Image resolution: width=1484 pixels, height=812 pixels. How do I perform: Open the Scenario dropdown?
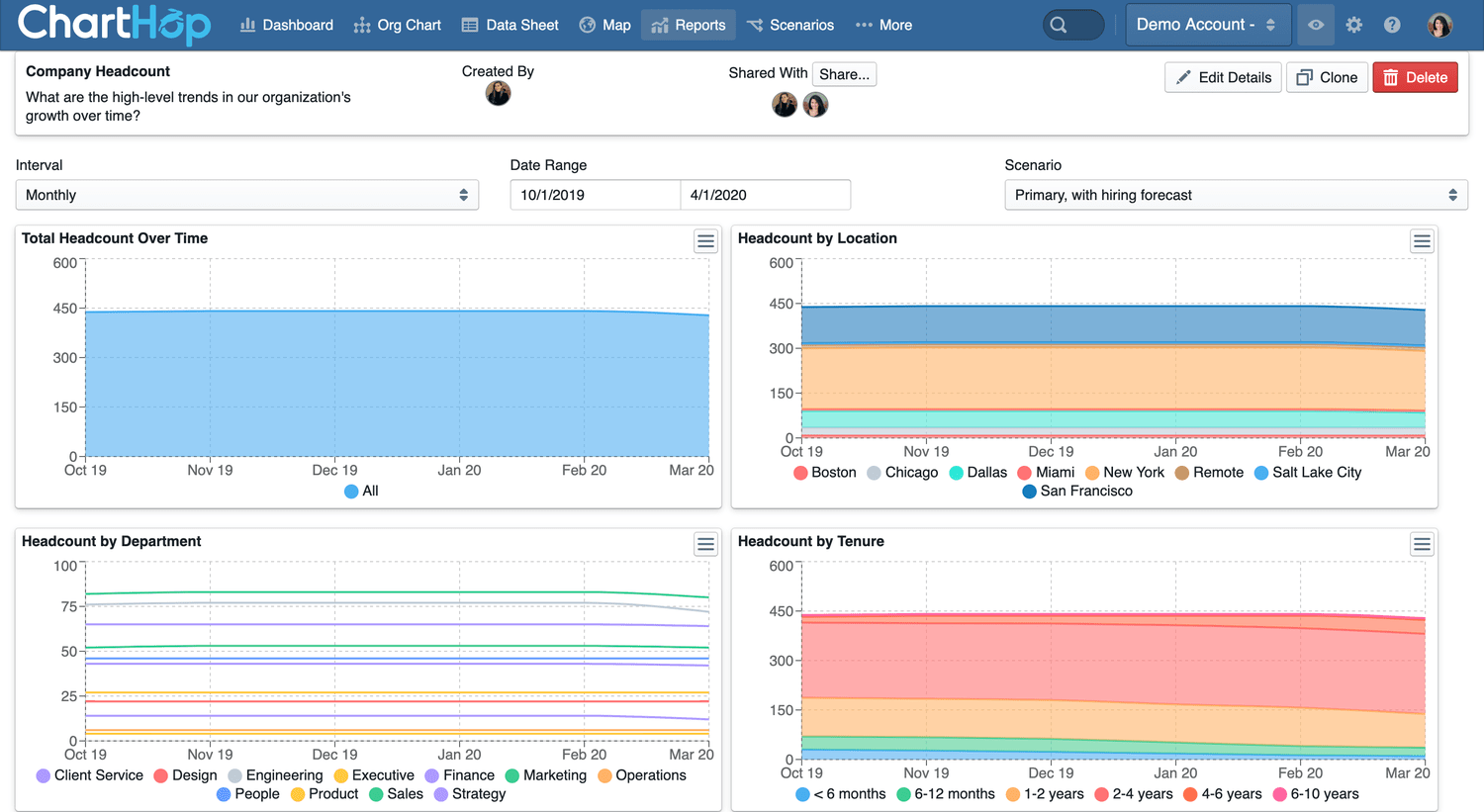(1236, 195)
